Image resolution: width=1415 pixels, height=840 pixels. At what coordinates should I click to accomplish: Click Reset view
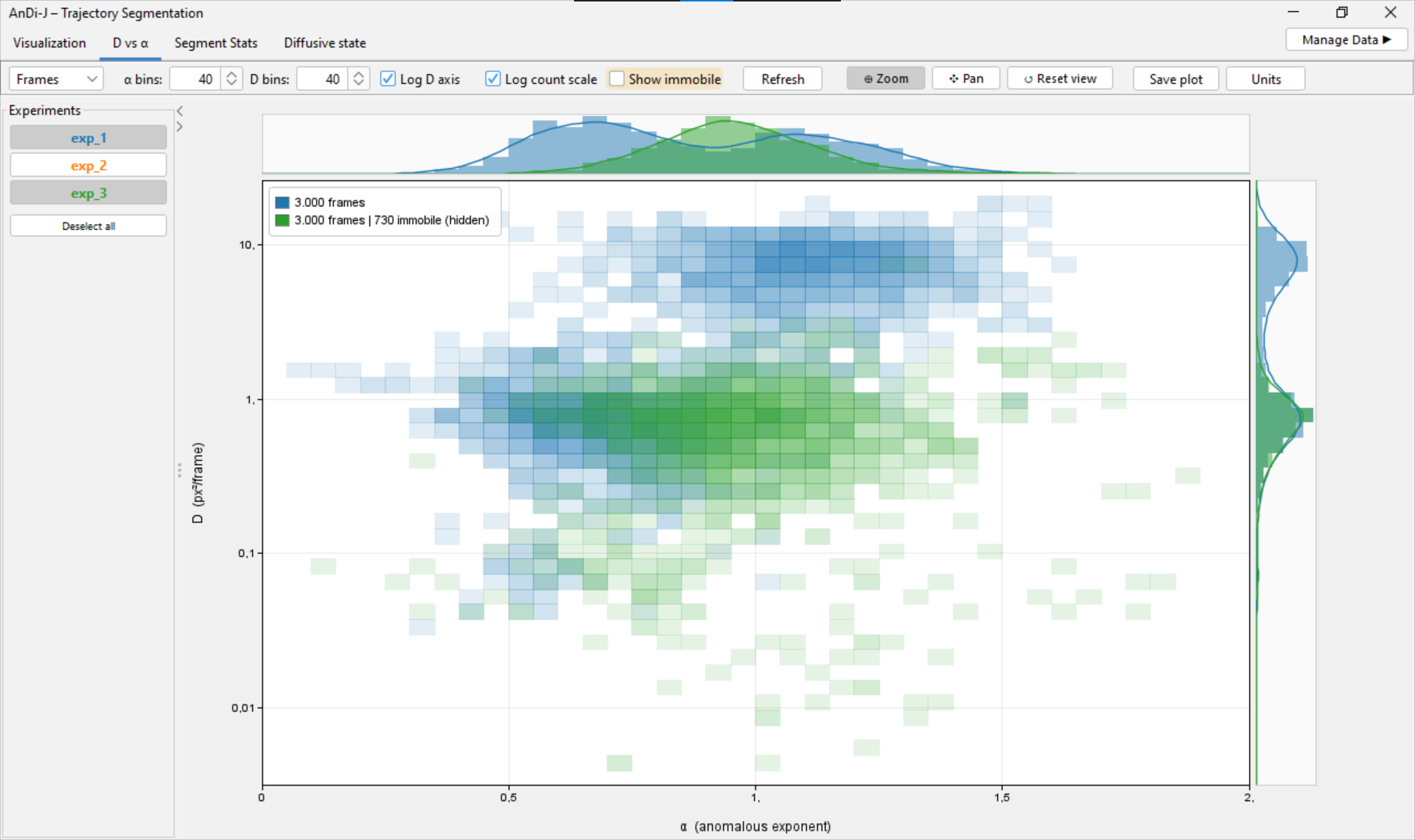click(1060, 78)
